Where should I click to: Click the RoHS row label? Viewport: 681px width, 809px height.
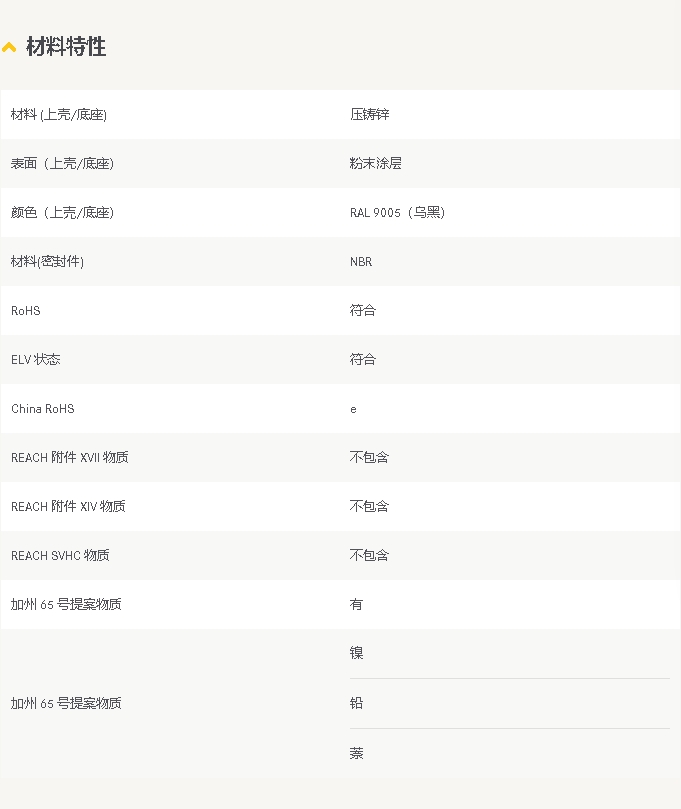pyautogui.click(x=26, y=311)
